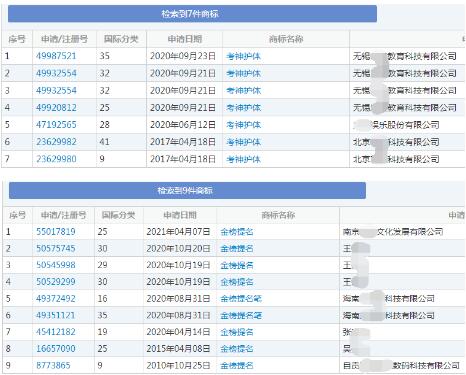Screen dimensions: 466x375
Task: Open 考神护体 trademark in the 49920812 row
Action: coord(243,108)
